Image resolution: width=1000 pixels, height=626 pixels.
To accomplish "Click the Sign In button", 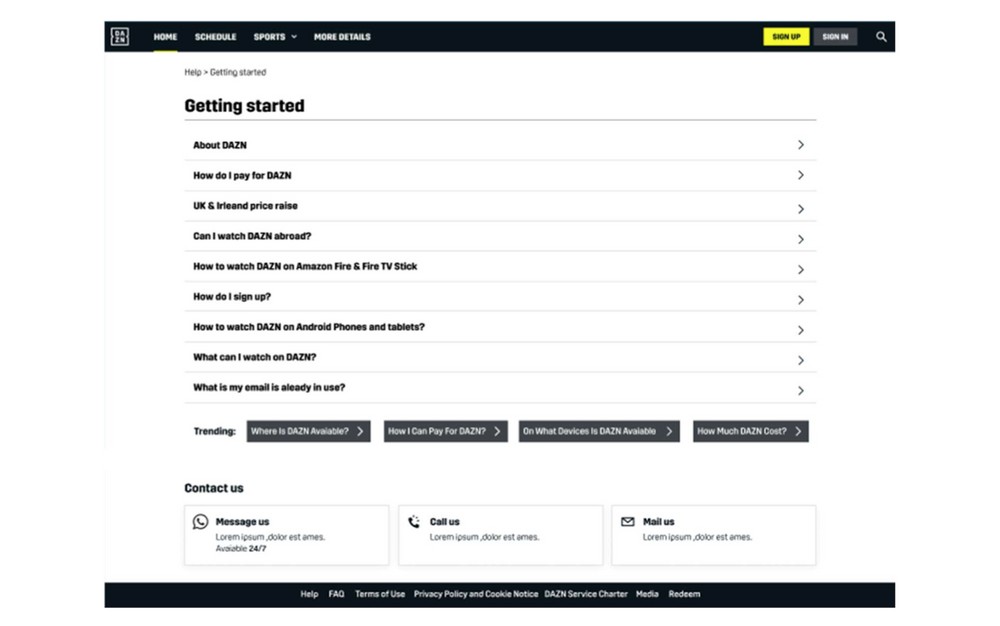I will [835, 36].
